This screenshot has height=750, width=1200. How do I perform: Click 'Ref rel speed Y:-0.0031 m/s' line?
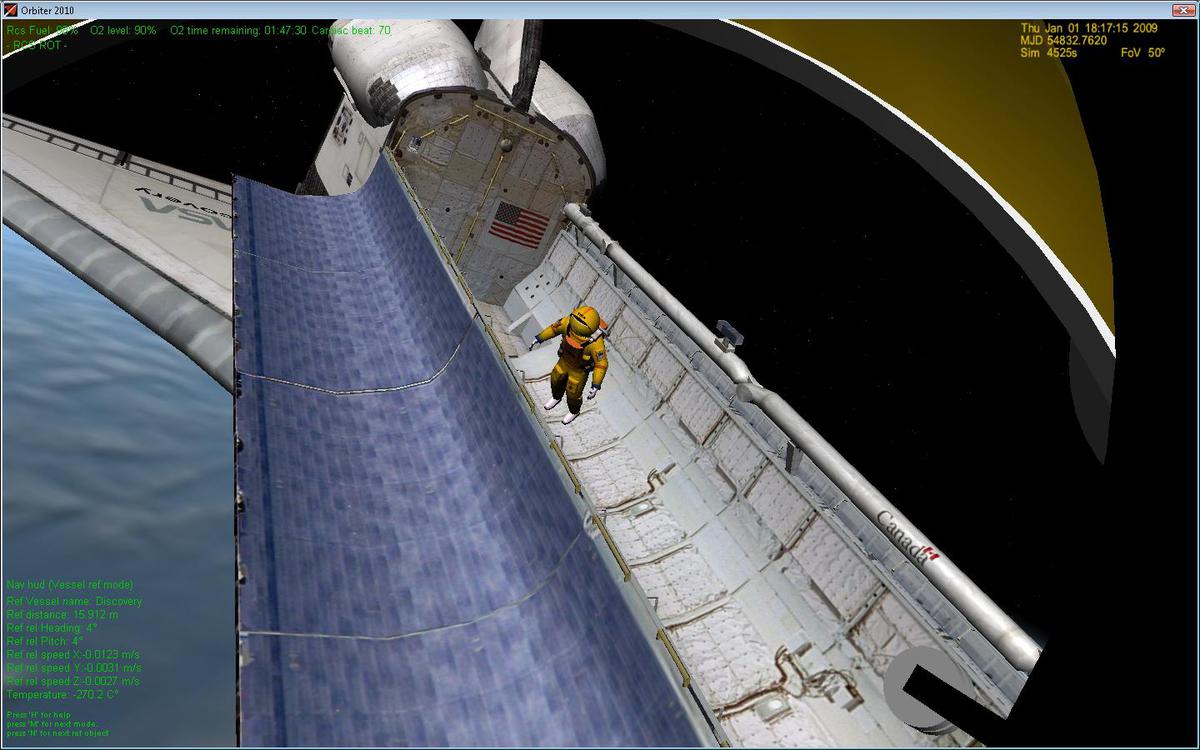pyautogui.click(x=74, y=667)
